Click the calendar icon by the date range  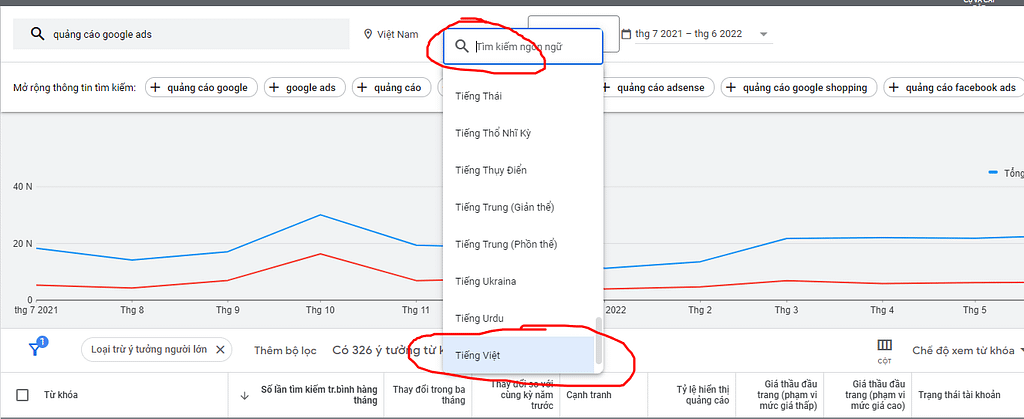tap(627, 34)
